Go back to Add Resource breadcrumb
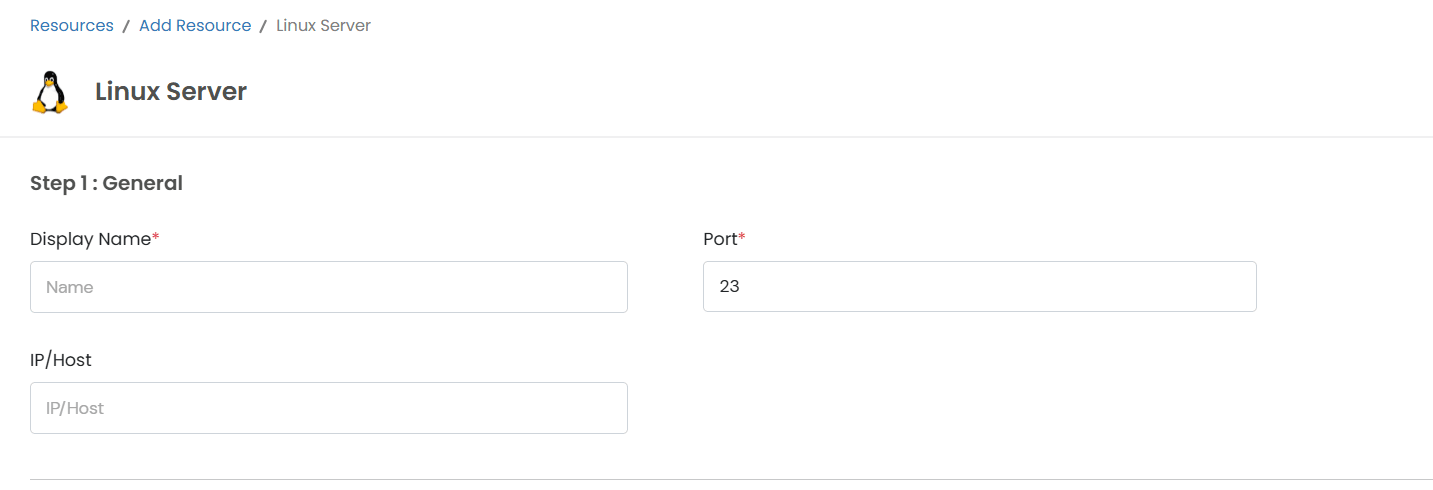The width and height of the screenshot is (1433, 490). (195, 26)
